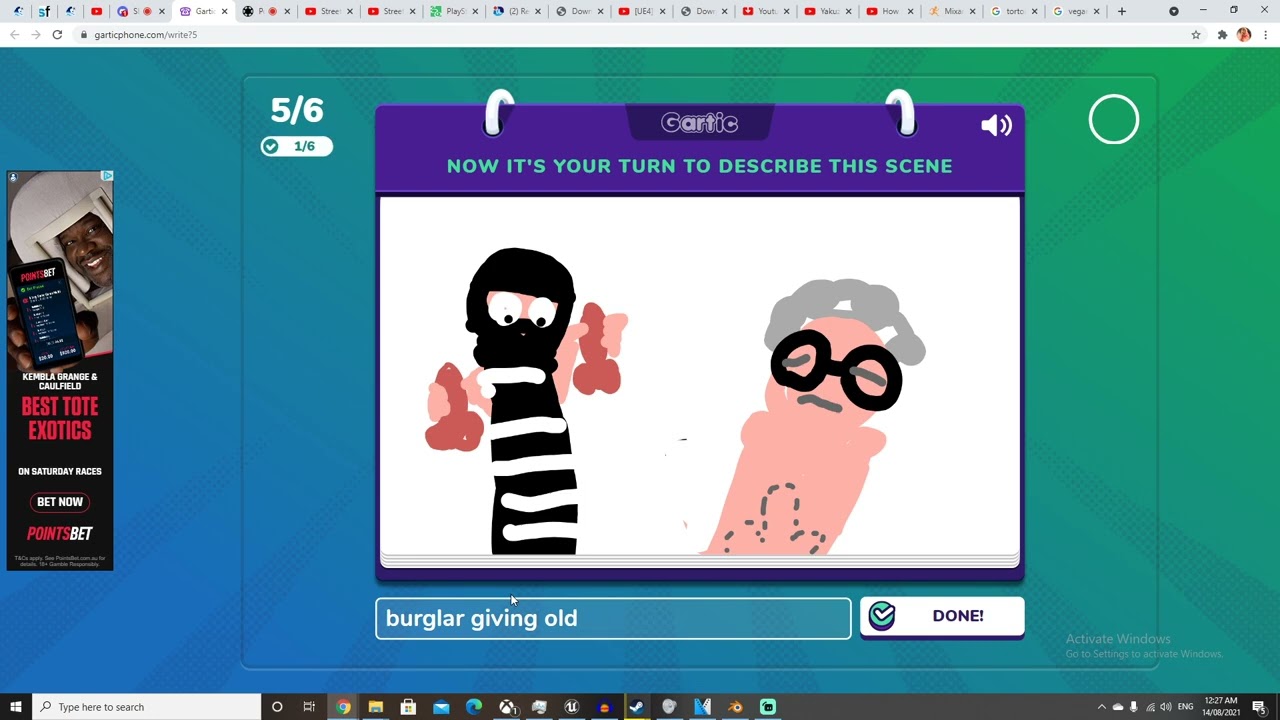
Task: Click the Gartic logo on the notebook header
Action: point(699,123)
